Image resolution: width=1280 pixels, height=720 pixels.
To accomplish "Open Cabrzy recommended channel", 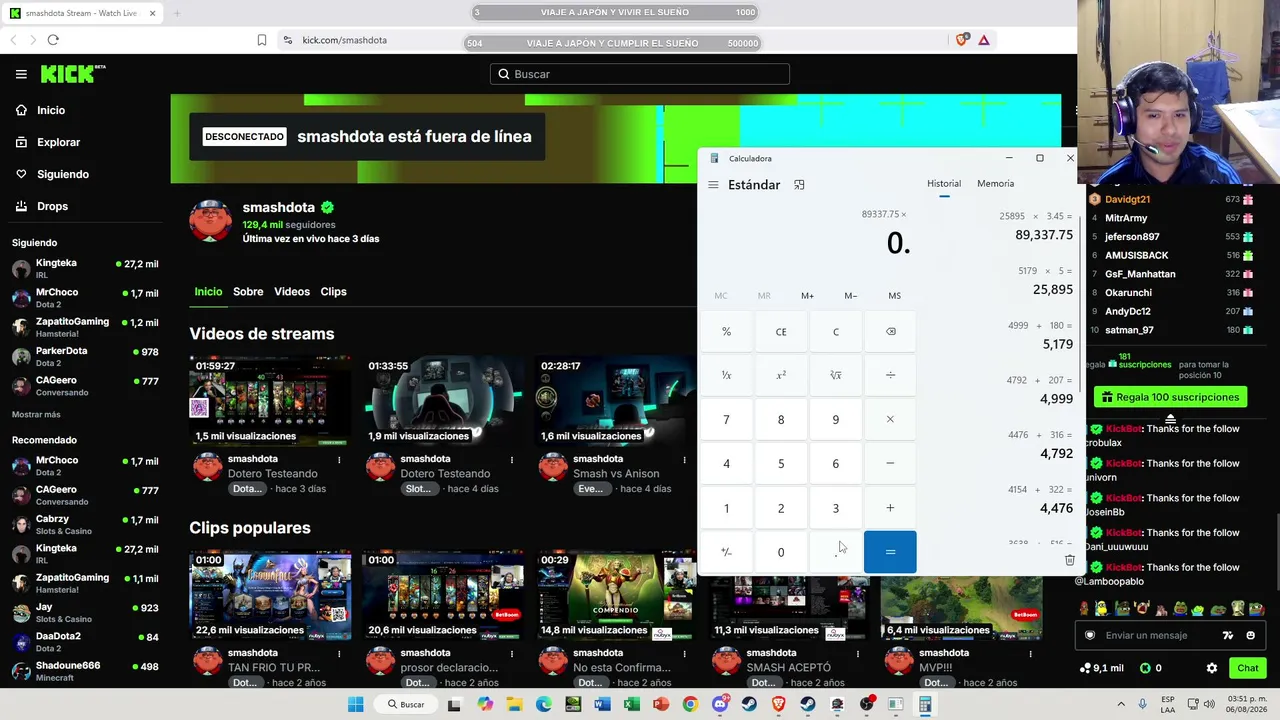I will (85, 524).
